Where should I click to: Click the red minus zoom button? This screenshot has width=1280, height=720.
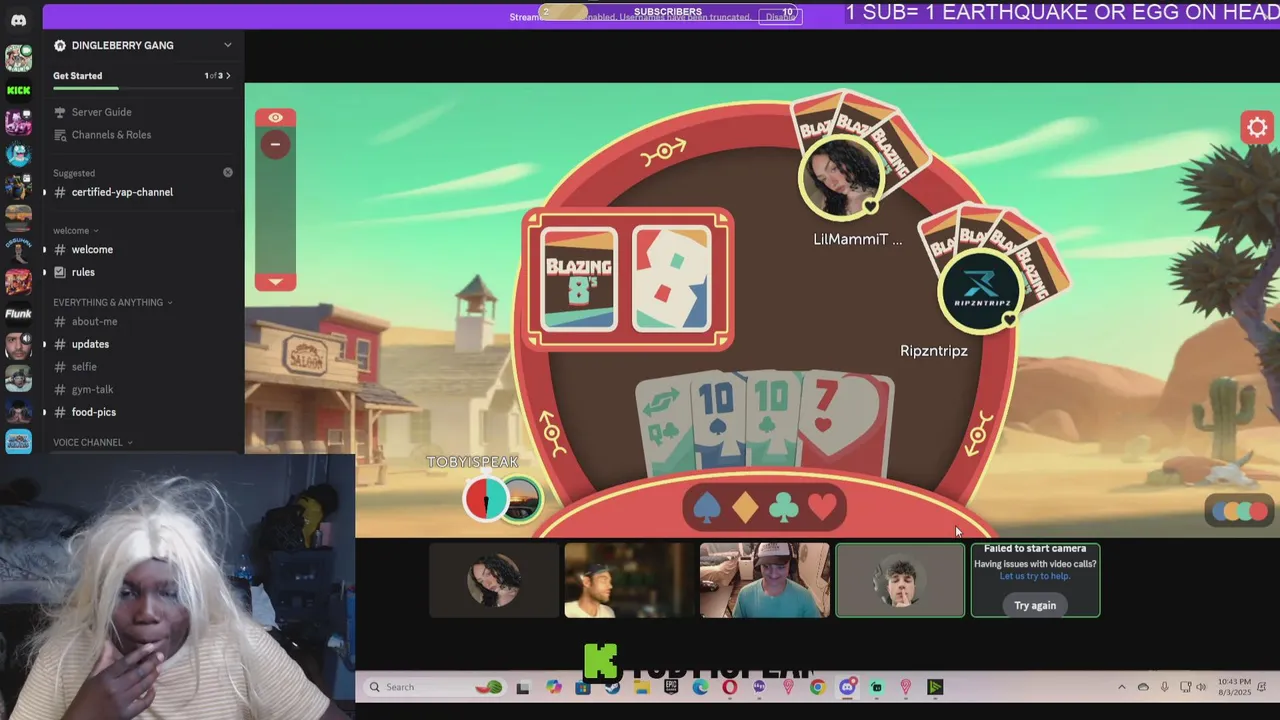pos(275,144)
